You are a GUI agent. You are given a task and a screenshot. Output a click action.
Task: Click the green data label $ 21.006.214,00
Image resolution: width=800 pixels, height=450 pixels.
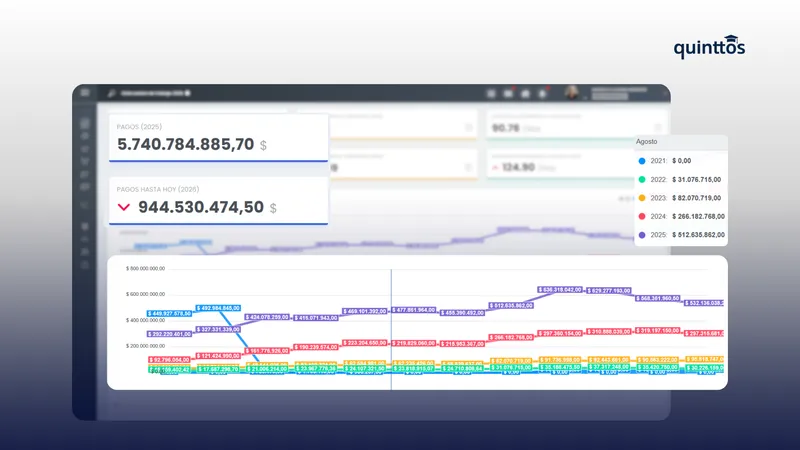pos(267,368)
